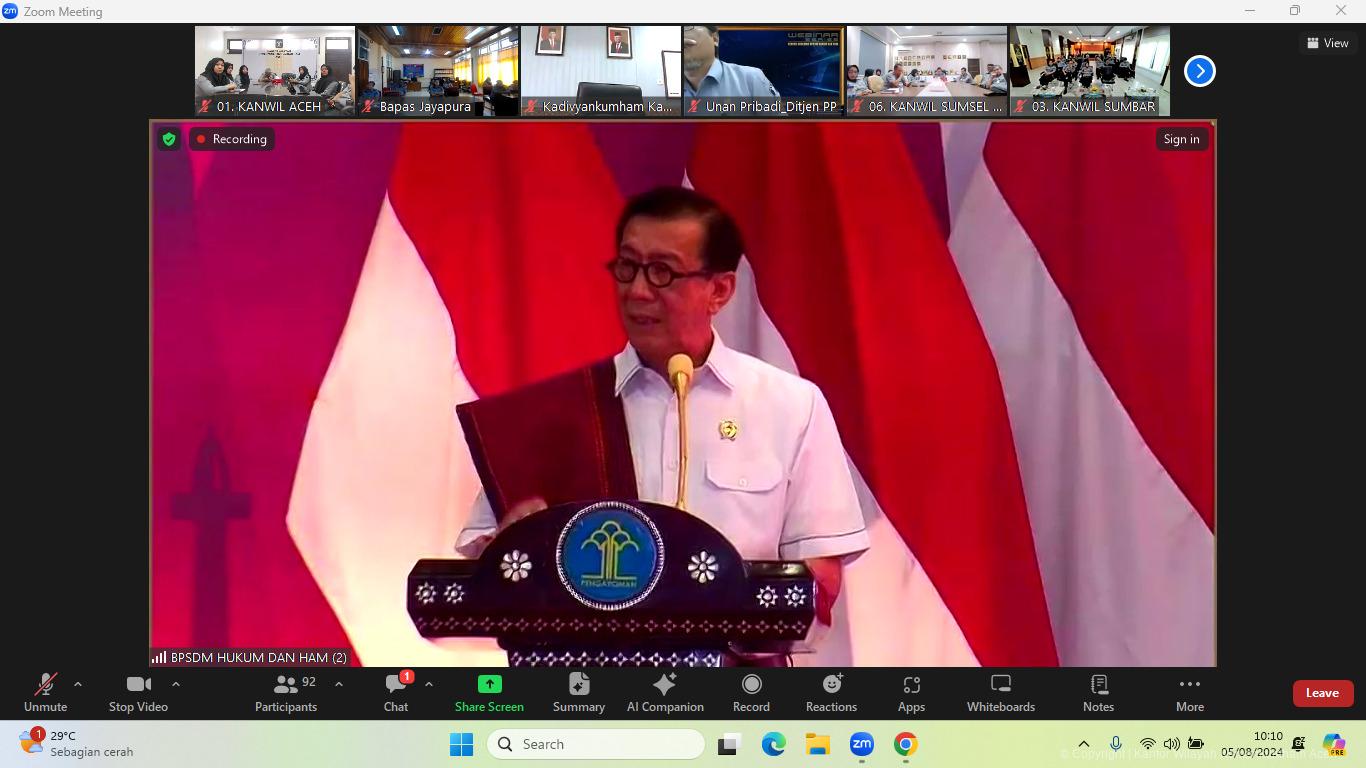Expand chat options arrow
This screenshot has width=1366, height=768.
tap(429, 685)
